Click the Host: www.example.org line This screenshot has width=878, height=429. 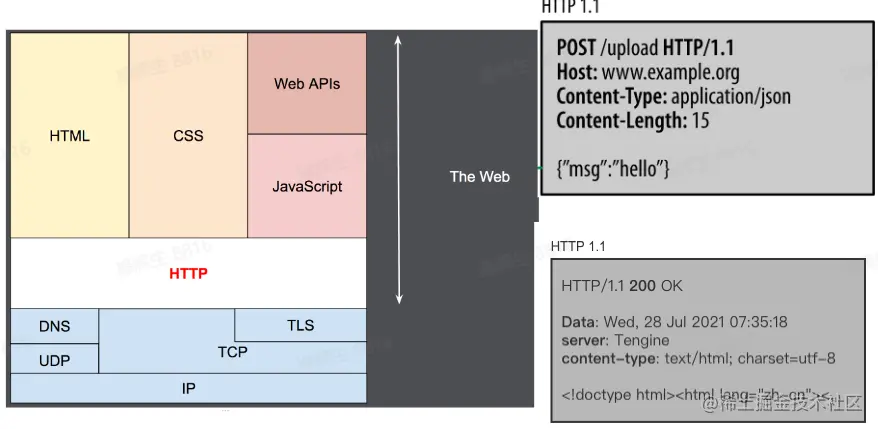coord(647,72)
